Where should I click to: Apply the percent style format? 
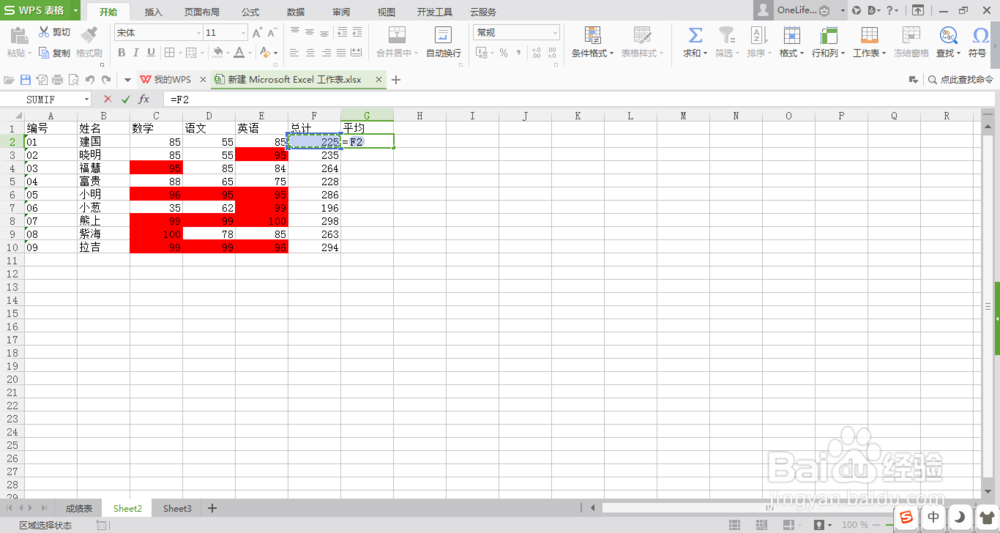pos(504,53)
